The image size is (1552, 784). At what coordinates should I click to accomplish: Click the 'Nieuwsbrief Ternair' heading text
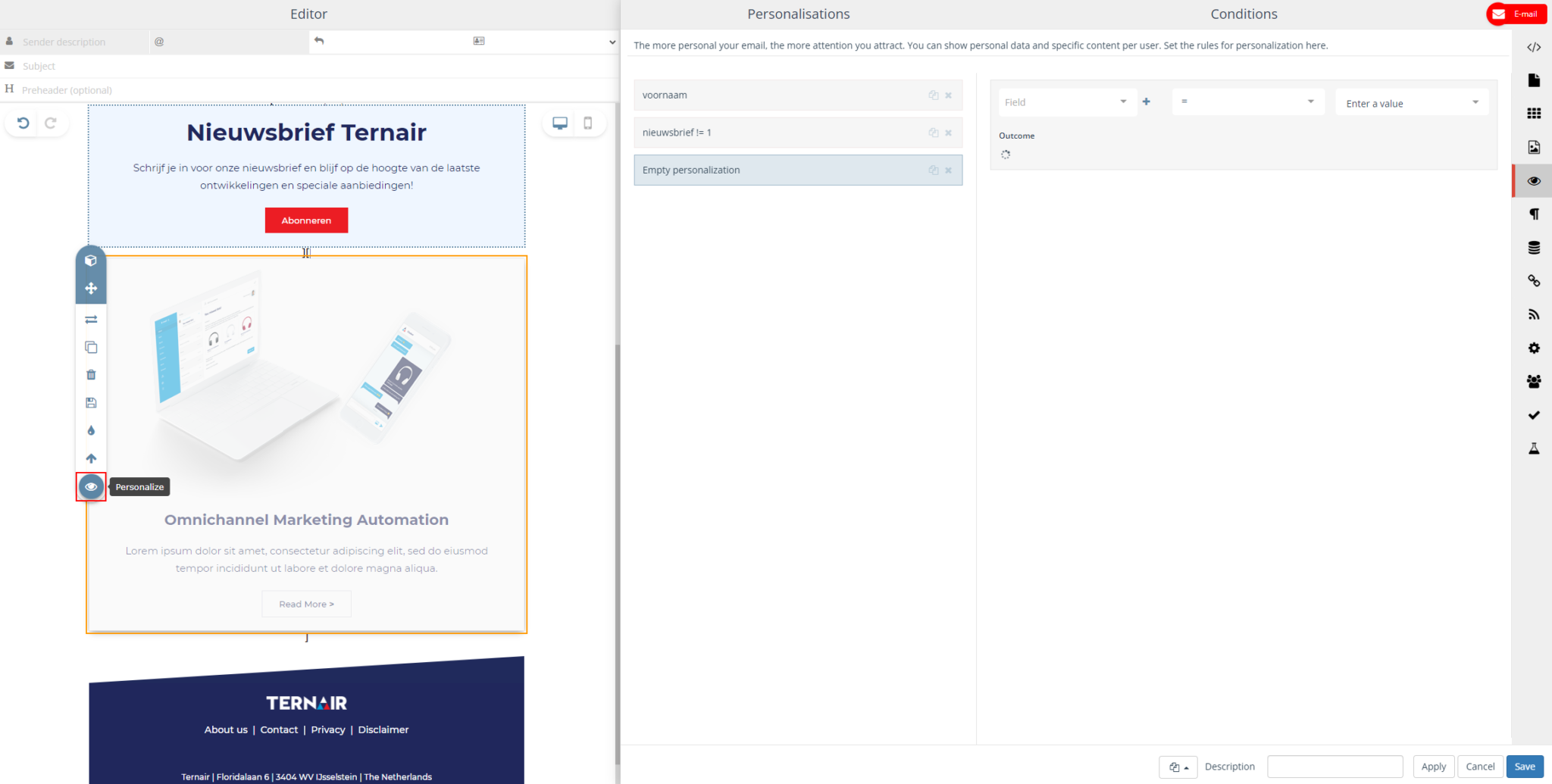pyautogui.click(x=306, y=133)
